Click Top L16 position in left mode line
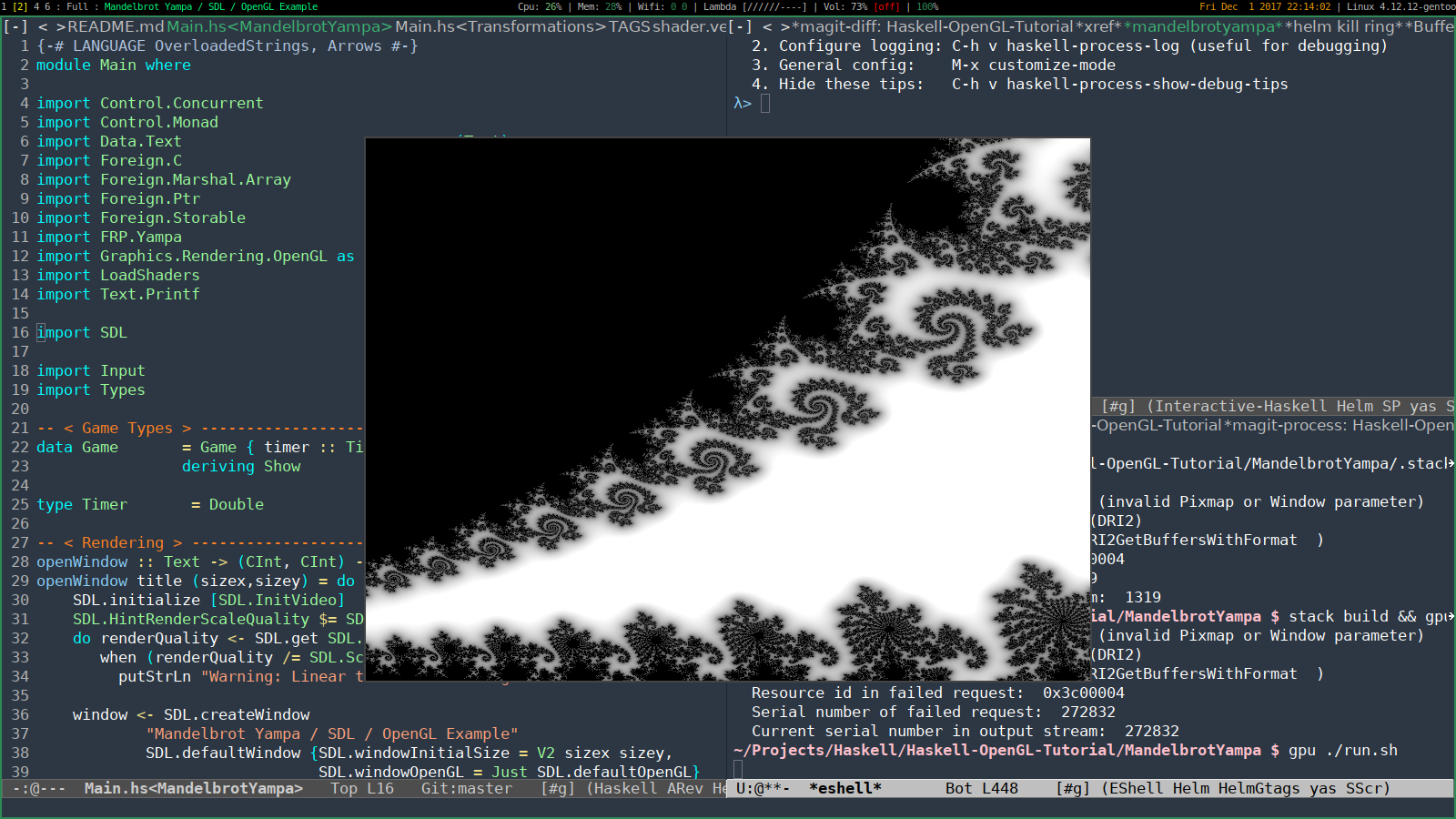This screenshot has height=819, width=1456. tap(362, 789)
